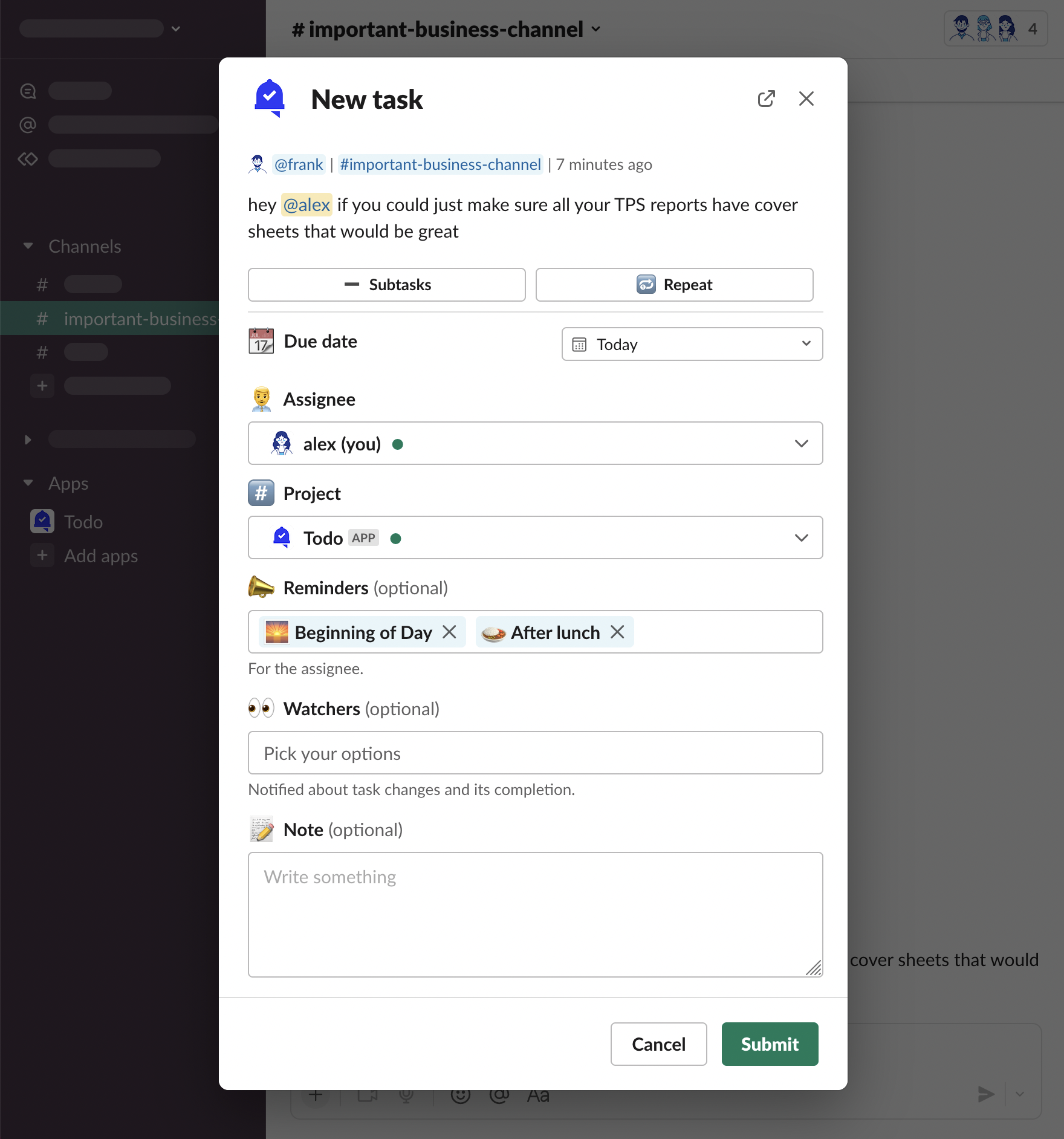Cancel the new task

coord(658,1044)
